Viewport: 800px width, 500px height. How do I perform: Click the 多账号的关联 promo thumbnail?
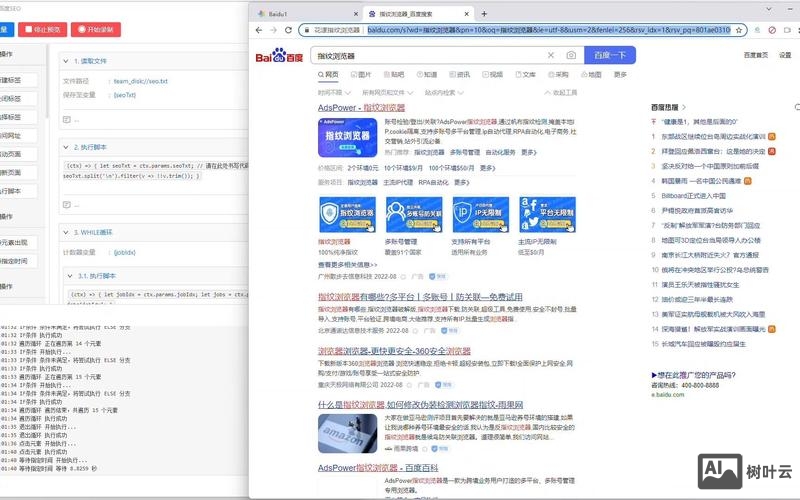click(x=414, y=215)
